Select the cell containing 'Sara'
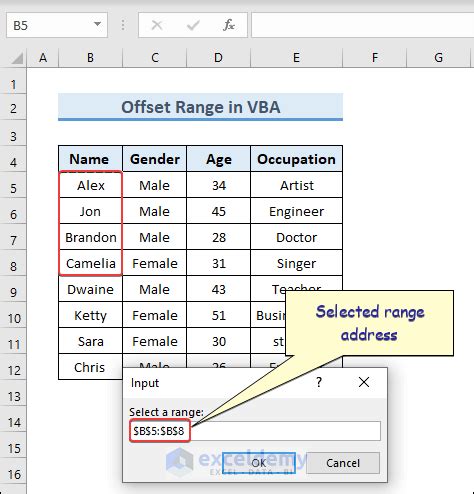The height and width of the screenshot is (494, 474). (90, 341)
